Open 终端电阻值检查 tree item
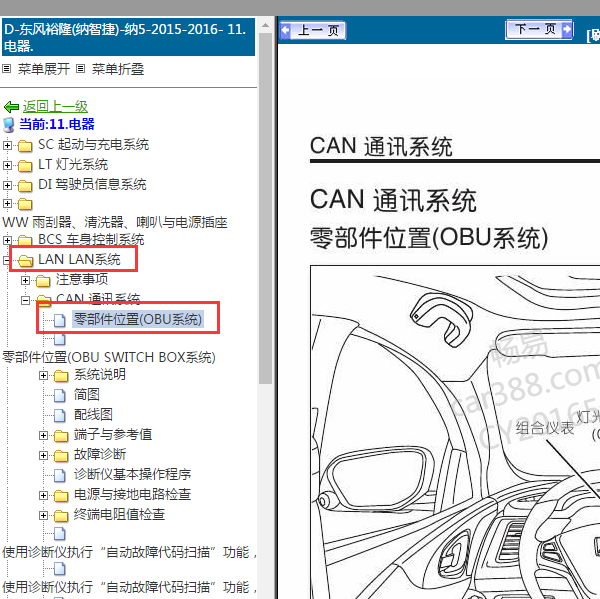 [119, 514]
